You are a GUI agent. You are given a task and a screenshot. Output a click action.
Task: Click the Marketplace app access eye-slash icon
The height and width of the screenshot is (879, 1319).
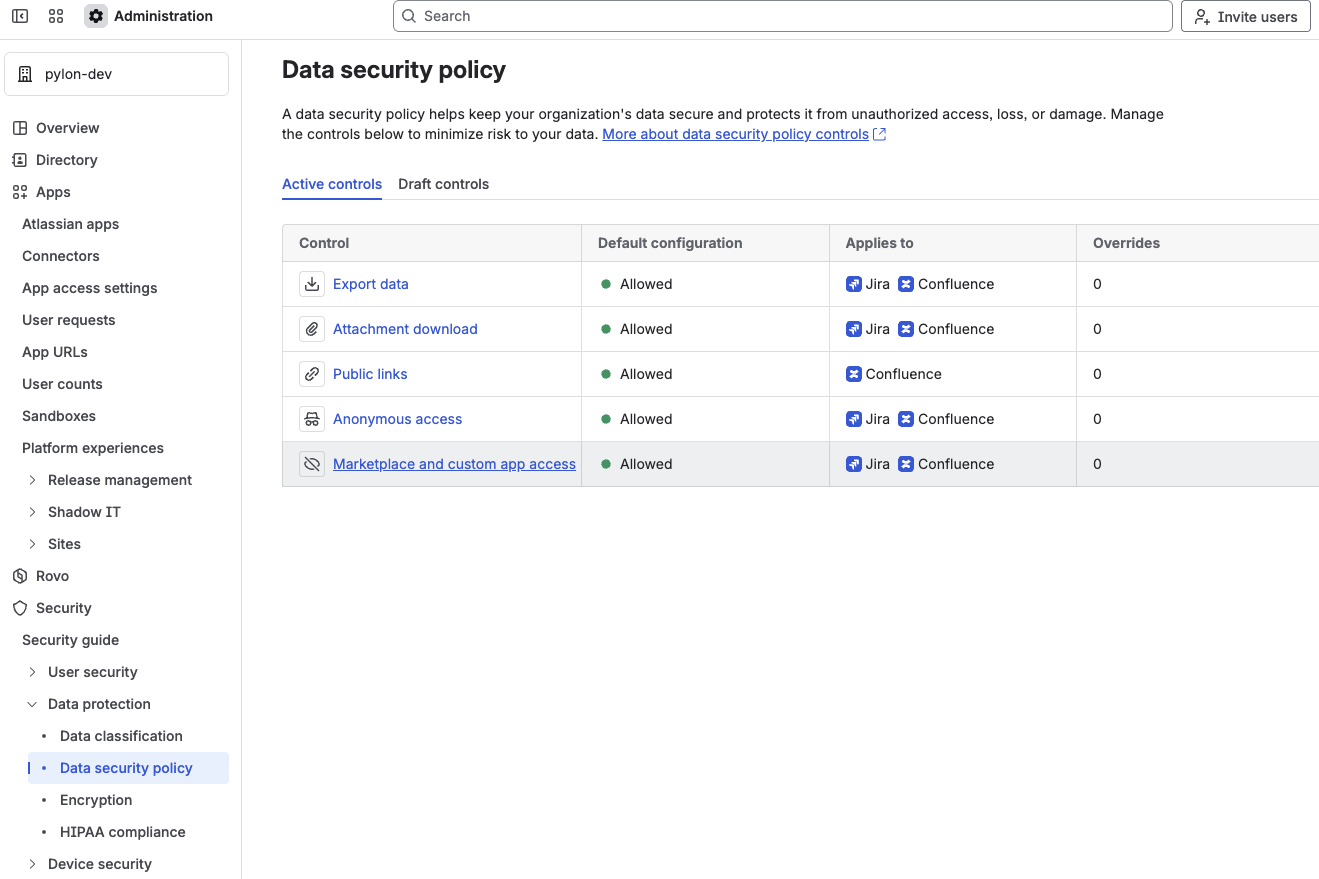312,464
